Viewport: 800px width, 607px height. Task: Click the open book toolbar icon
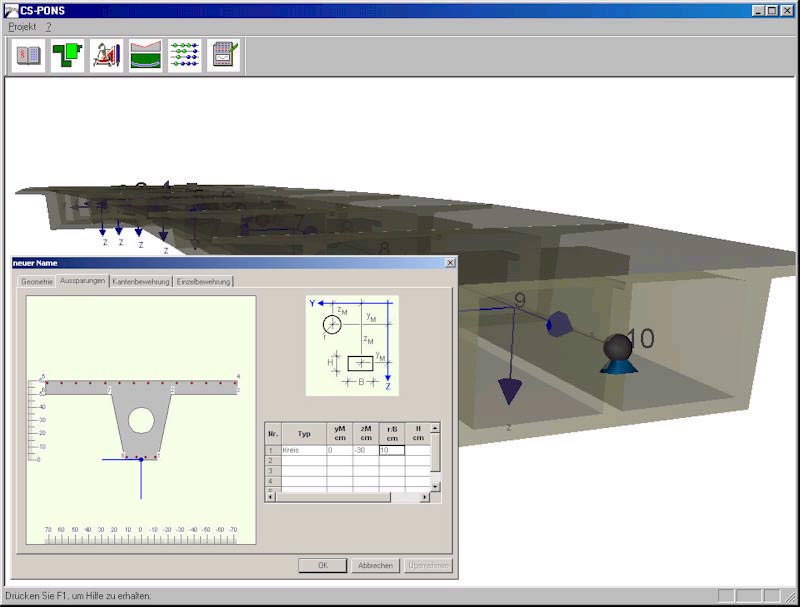click(x=28, y=56)
